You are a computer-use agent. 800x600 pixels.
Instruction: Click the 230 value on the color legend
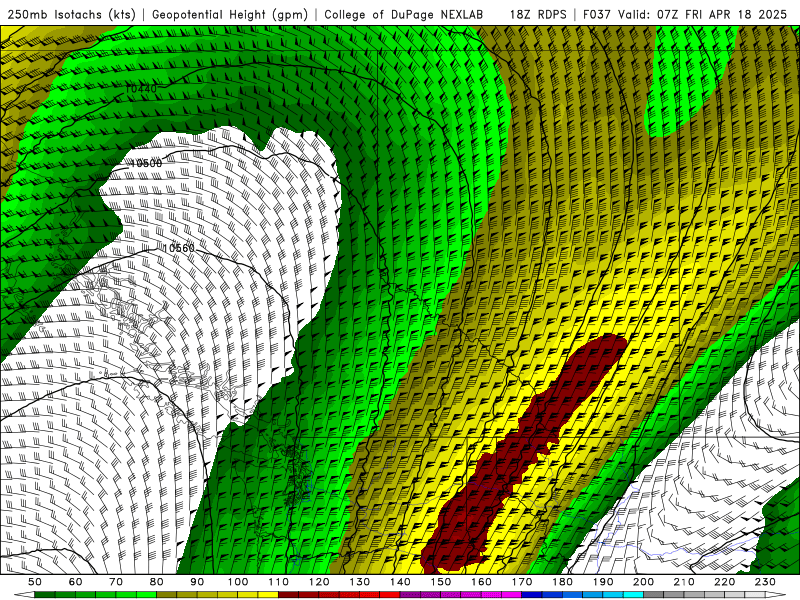[x=765, y=582]
